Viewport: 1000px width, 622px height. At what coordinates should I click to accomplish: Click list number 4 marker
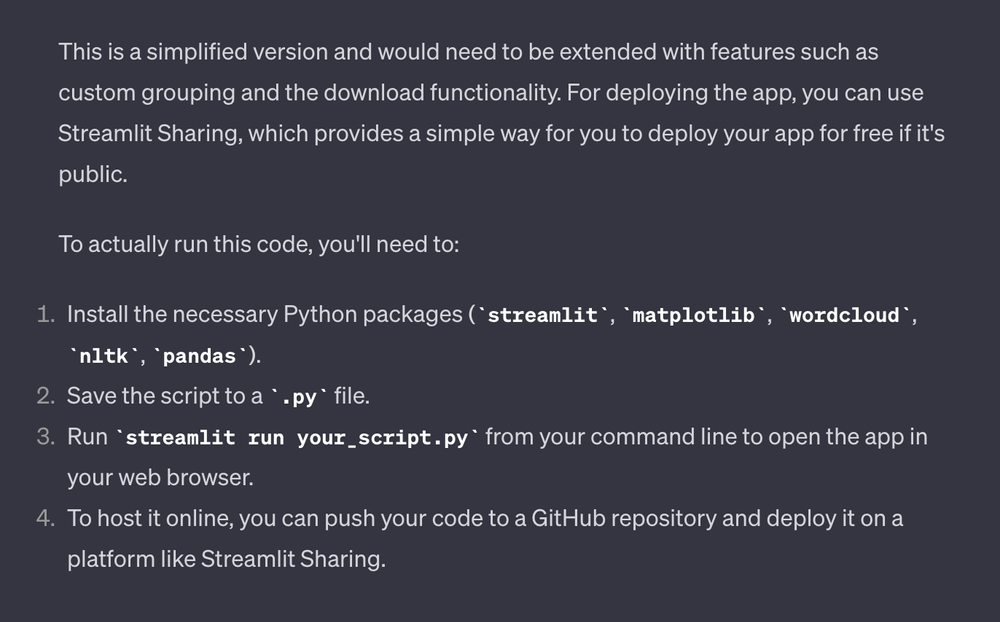coord(45,519)
